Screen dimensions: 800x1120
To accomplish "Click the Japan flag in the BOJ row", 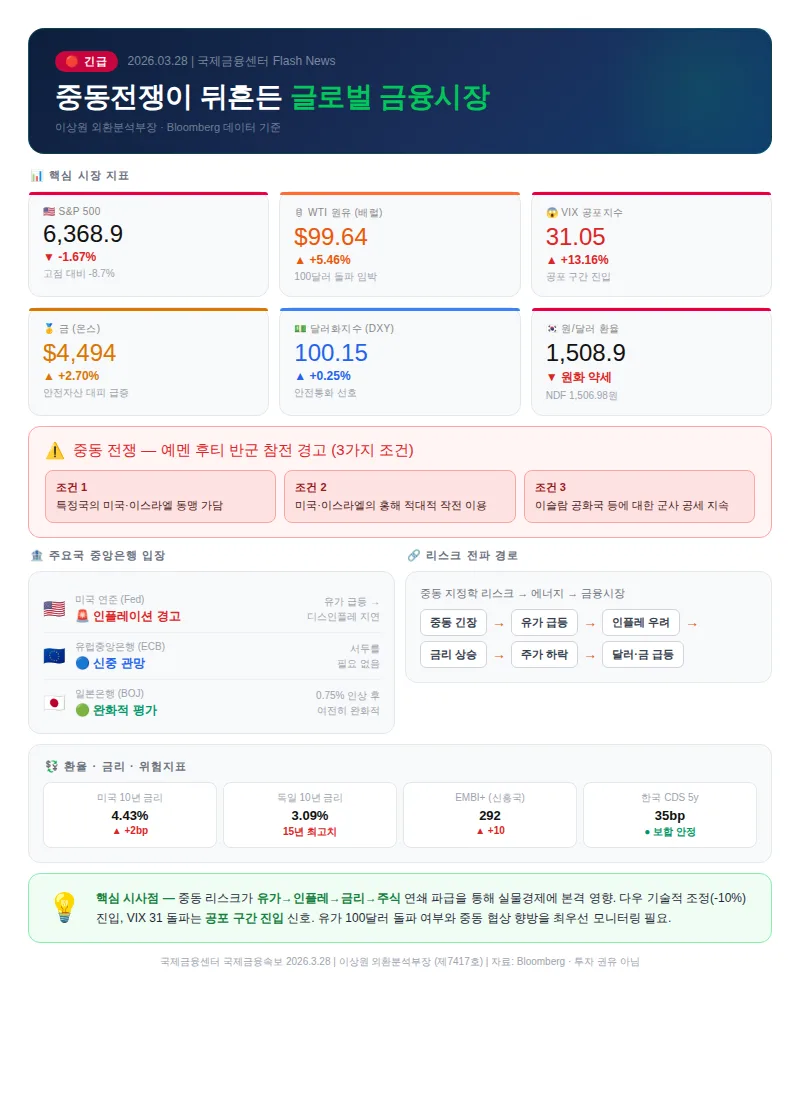I will click(54, 703).
